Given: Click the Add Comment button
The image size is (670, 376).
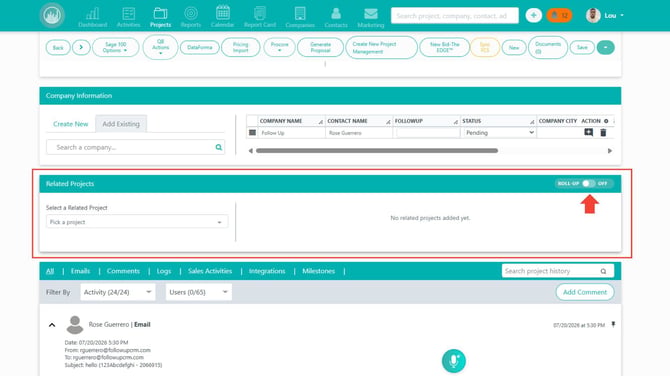Looking at the screenshot, I should [585, 292].
